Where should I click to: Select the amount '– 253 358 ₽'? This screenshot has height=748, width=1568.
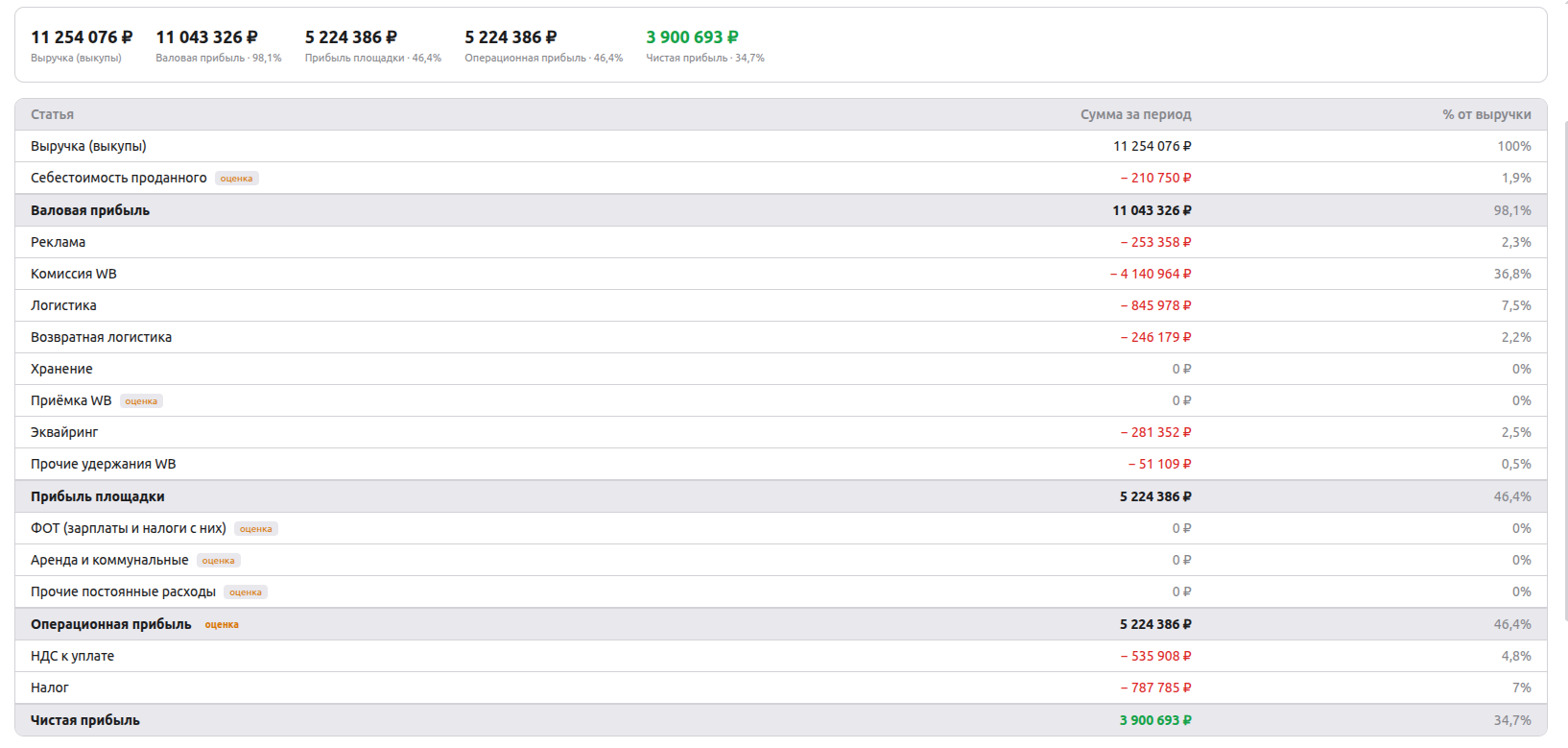[1156, 242]
